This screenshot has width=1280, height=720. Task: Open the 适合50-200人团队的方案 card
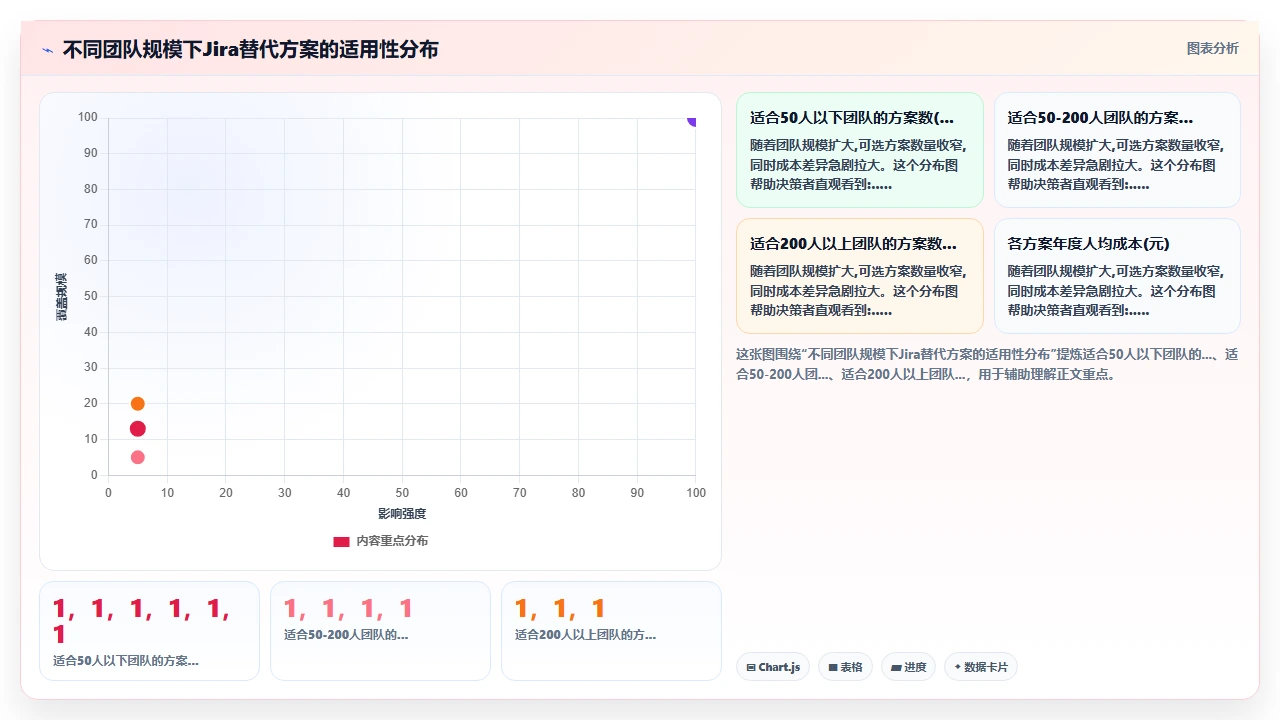(1117, 150)
